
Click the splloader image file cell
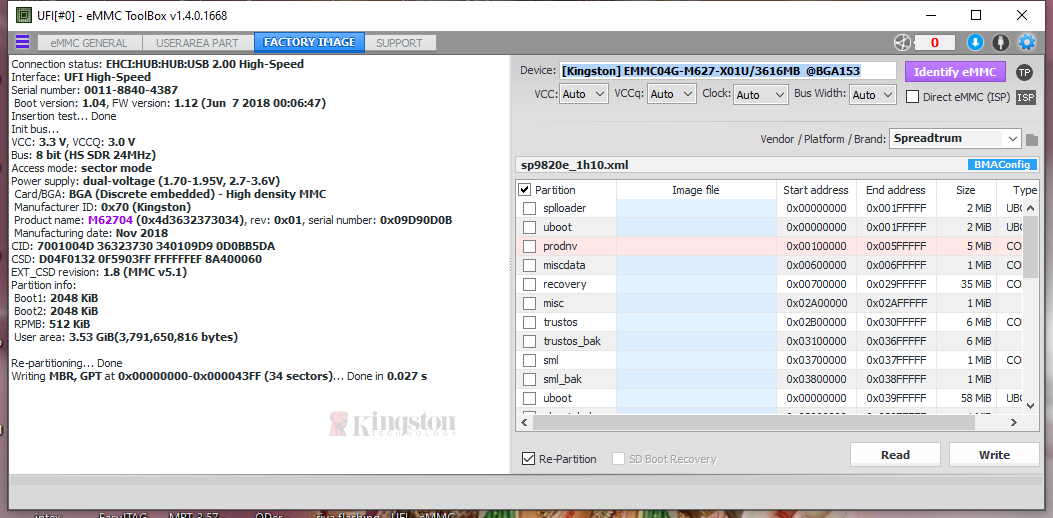[696, 208]
